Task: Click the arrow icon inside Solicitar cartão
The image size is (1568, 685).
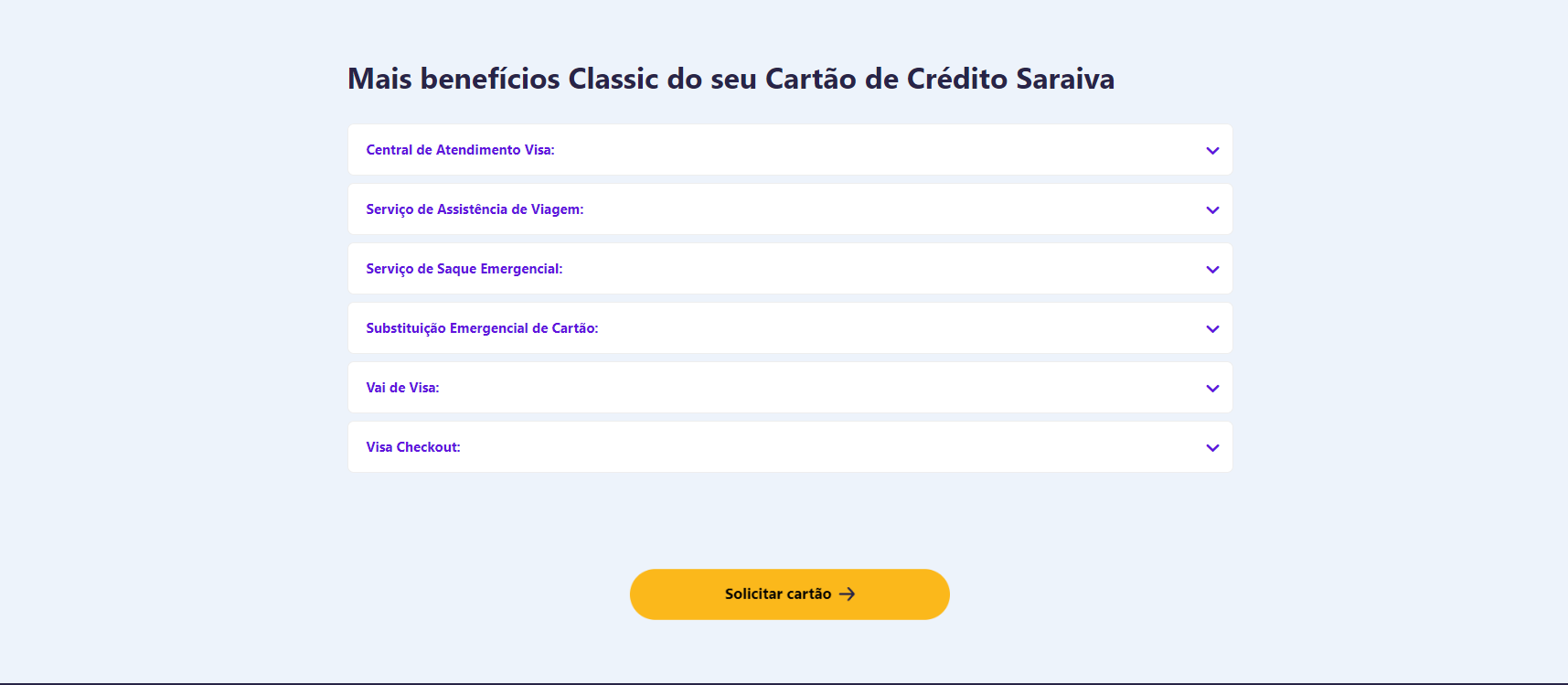Action: 848,594
